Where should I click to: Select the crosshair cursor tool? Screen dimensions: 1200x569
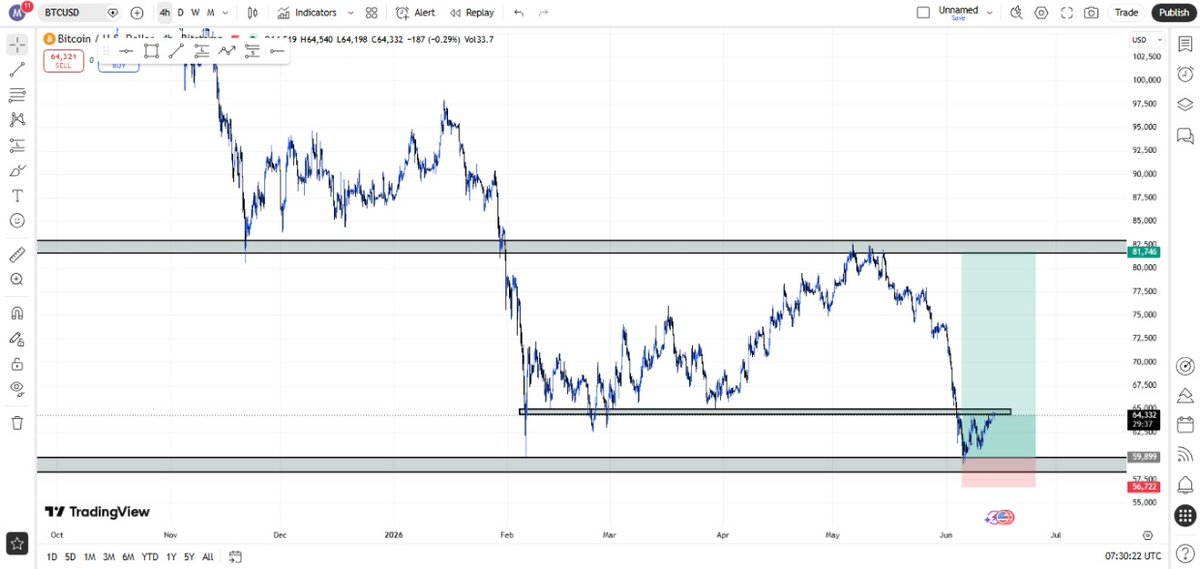17,45
